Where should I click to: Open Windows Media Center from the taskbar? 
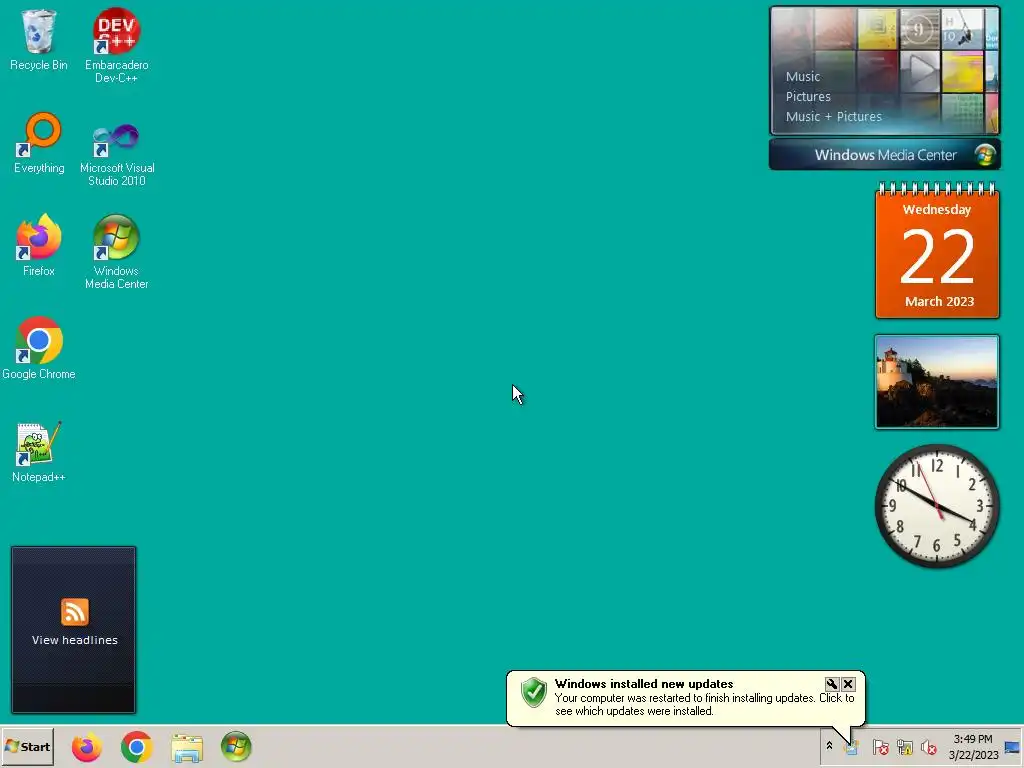coord(236,747)
